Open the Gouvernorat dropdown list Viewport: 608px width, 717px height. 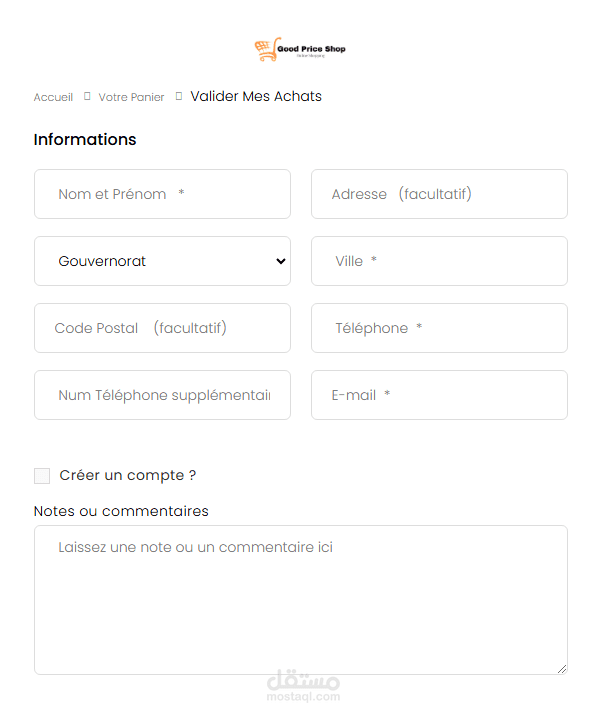(x=162, y=261)
